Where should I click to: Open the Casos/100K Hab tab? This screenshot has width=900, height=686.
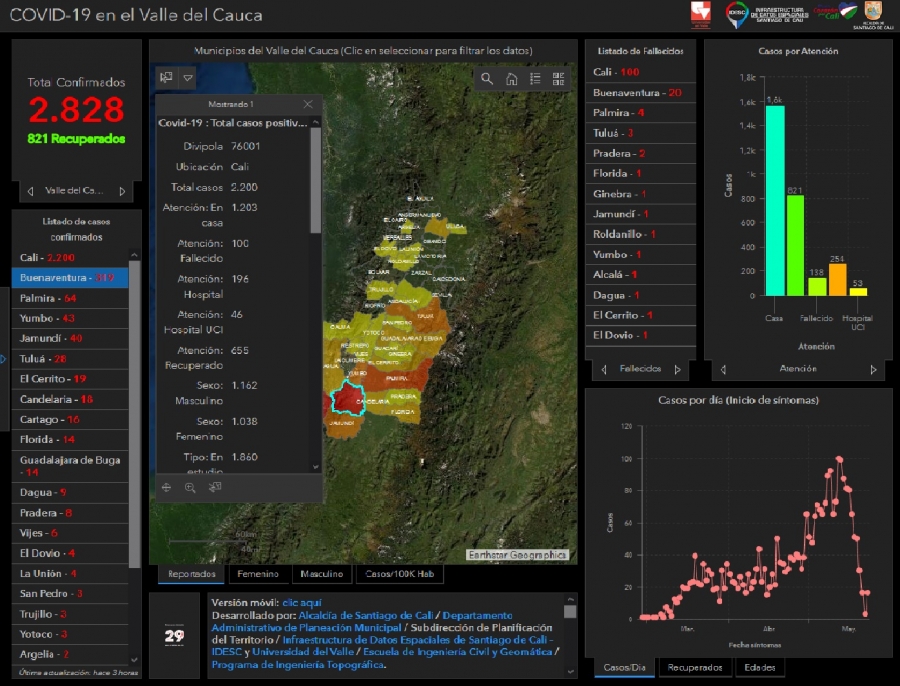(399, 574)
